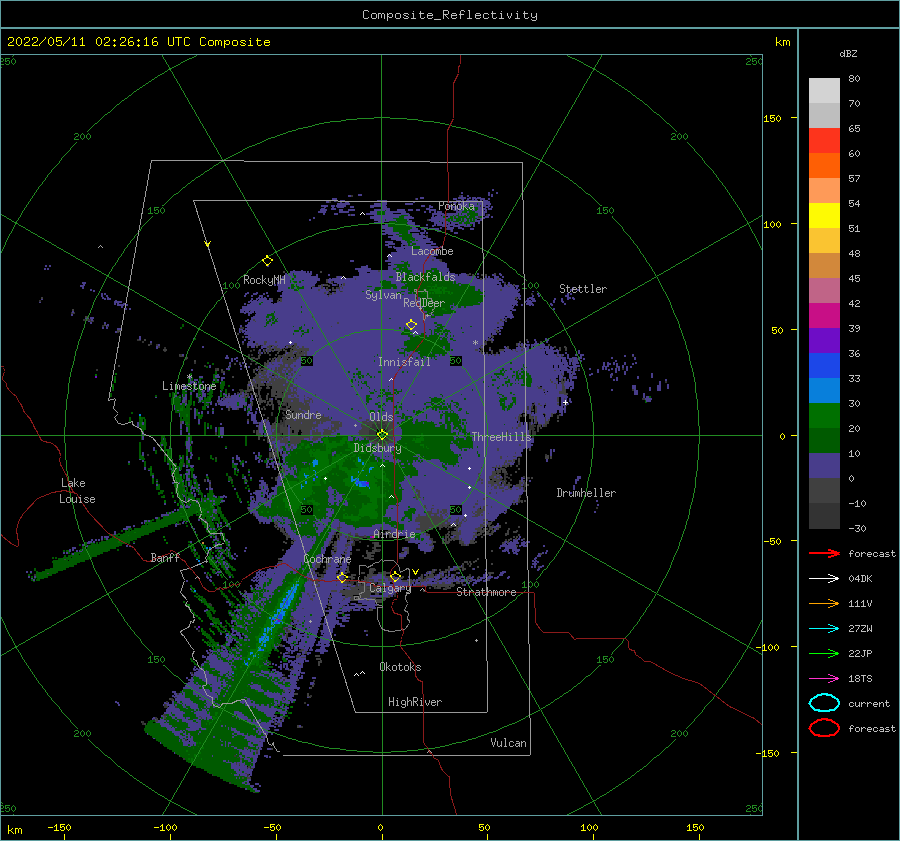900x841 pixels.
Task: Select the Cochrane label
Action: (327, 559)
